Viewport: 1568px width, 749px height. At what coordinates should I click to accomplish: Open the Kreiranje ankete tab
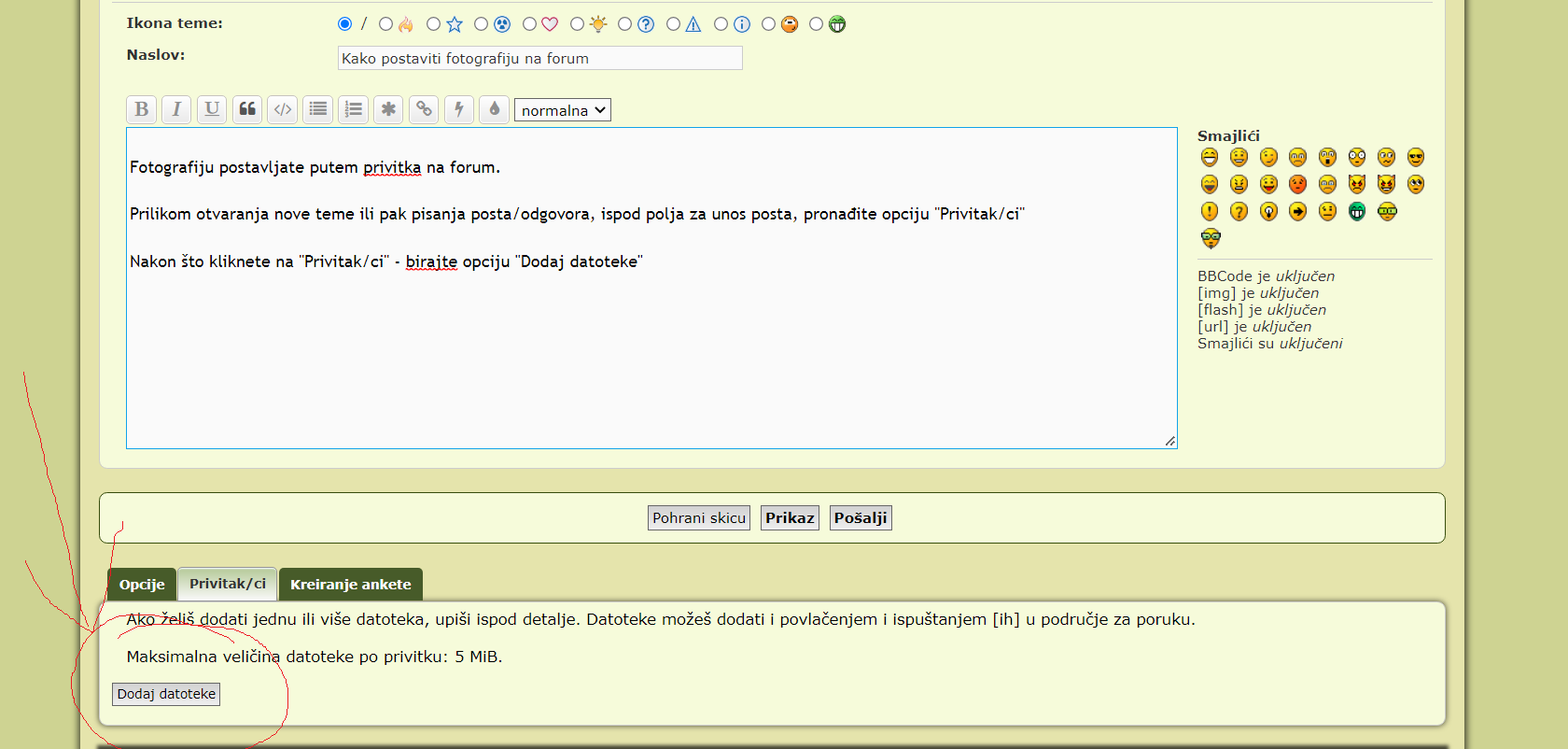click(350, 585)
